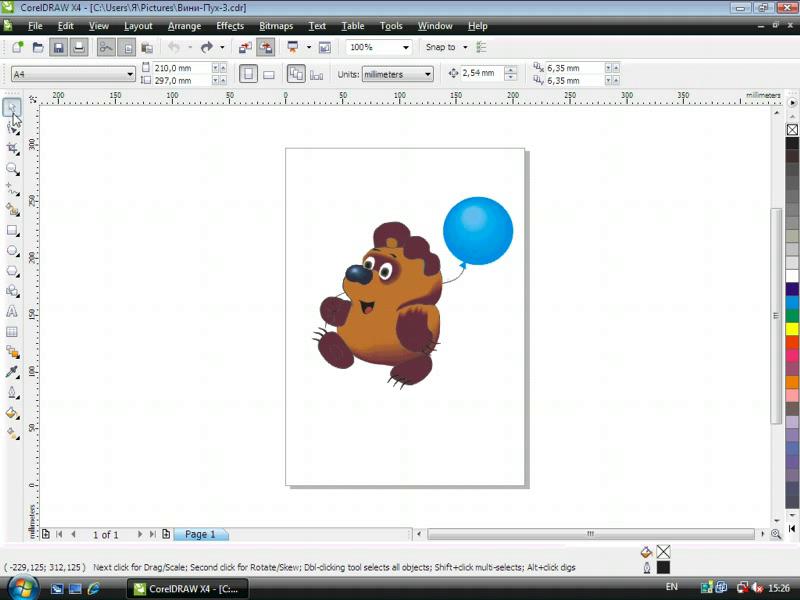Viewport: 800px width, 600px height.
Task: Click the Import icon
Action: click(x=245, y=47)
